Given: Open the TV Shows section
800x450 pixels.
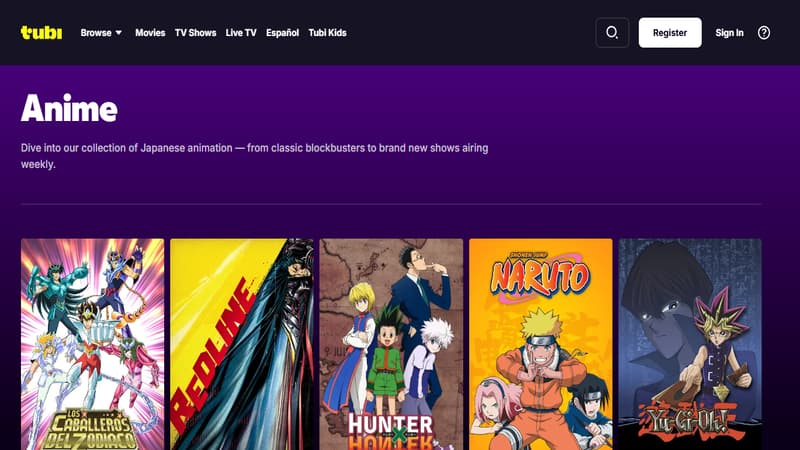Looking at the screenshot, I should [x=195, y=33].
